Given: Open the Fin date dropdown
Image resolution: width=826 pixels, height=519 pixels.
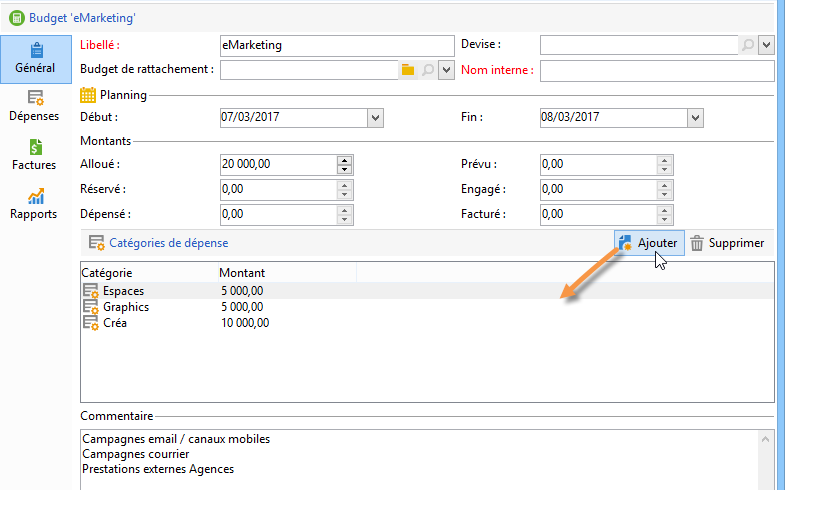Looking at the screenshot, I should (x=695, y=118).
